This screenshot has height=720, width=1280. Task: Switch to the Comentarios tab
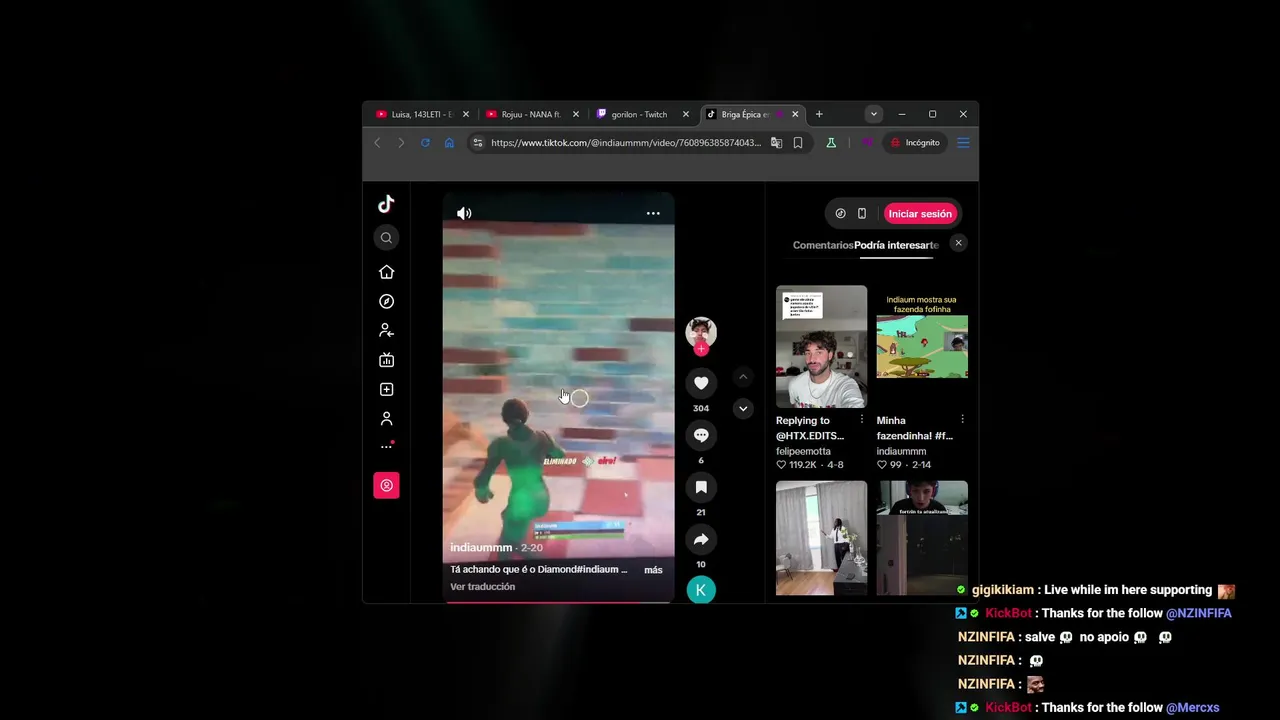pos(823,245)
